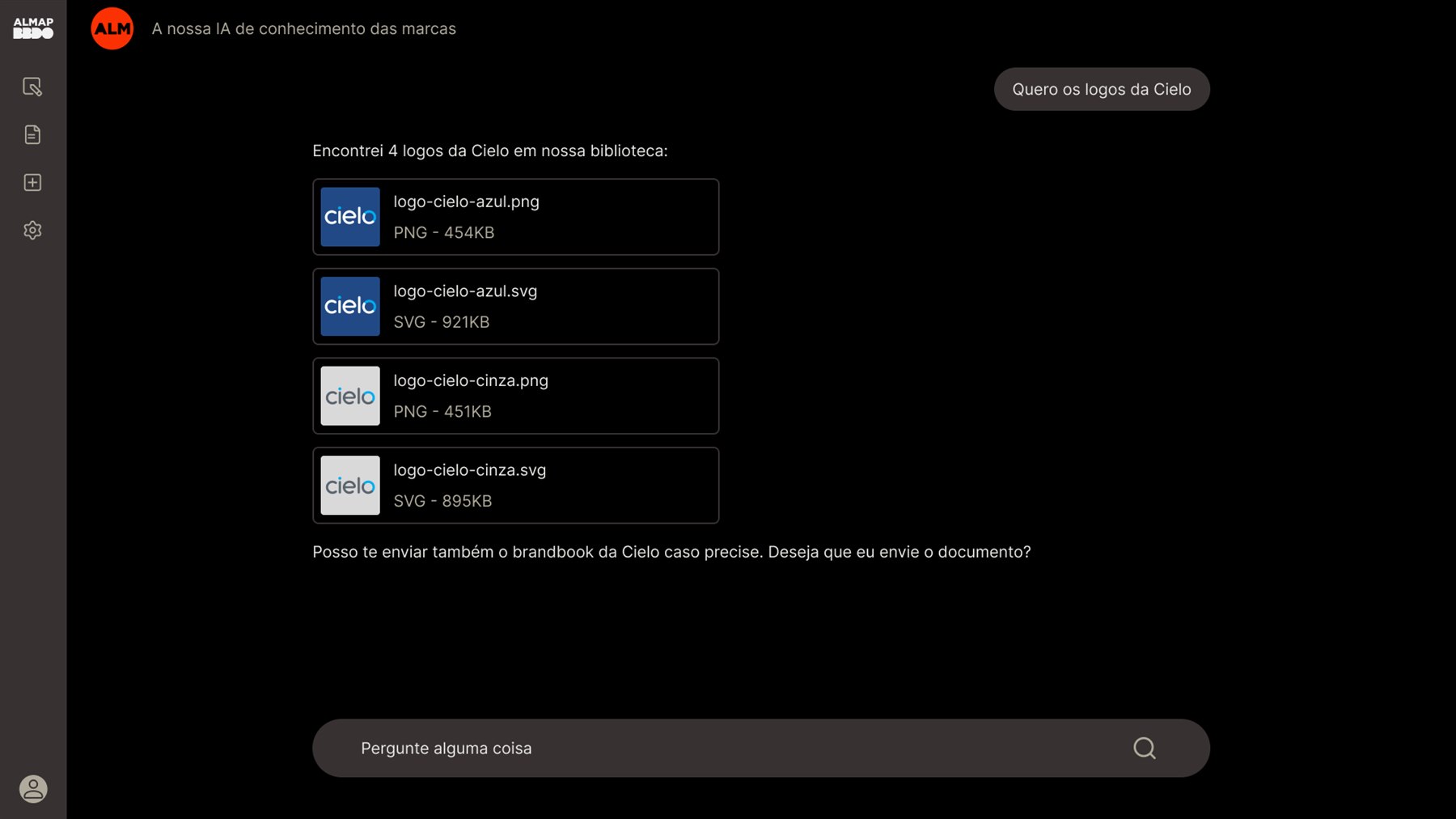This screenshot has width=1456, height=819.
Task: Click the 'Encontrei 4 logos da Cielo' response text
Action: click(489, 151)
